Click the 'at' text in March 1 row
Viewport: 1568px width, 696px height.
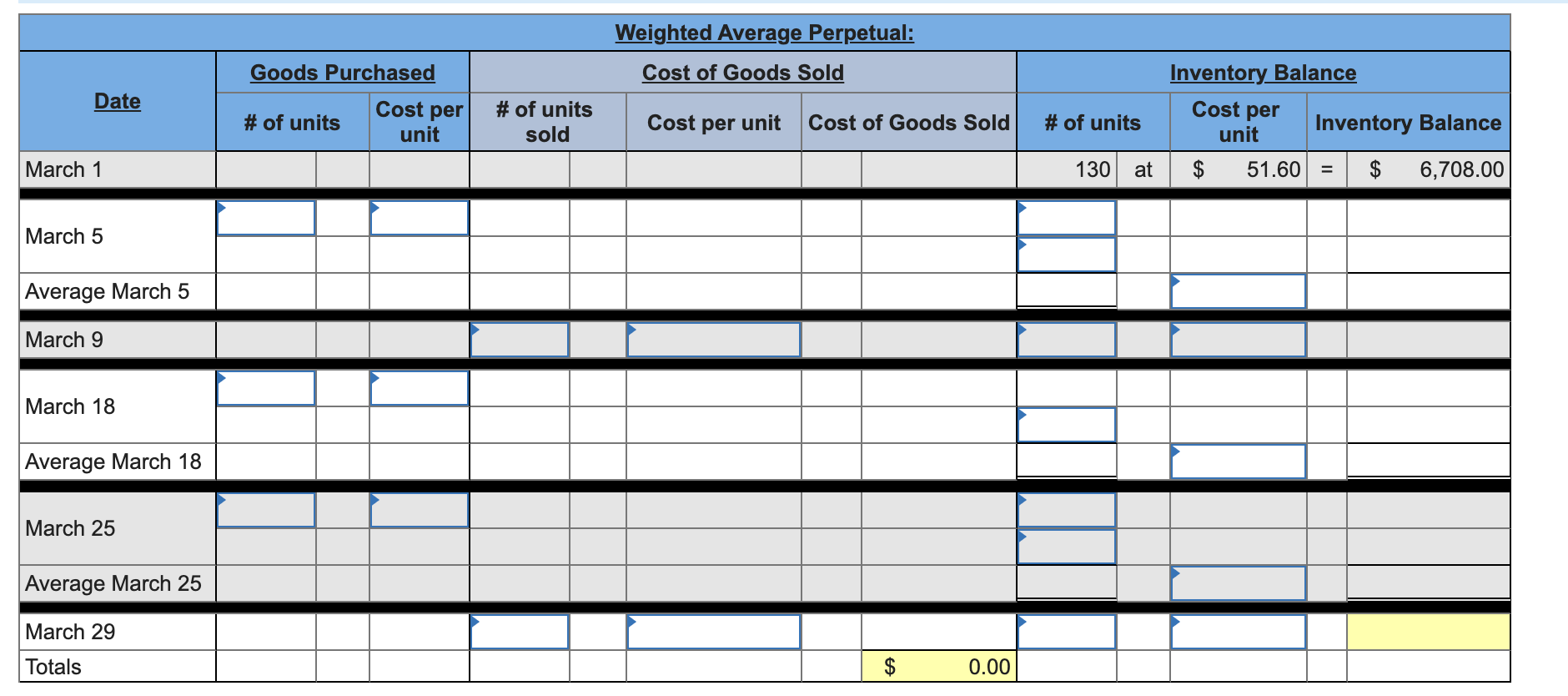coord(1143,169)
